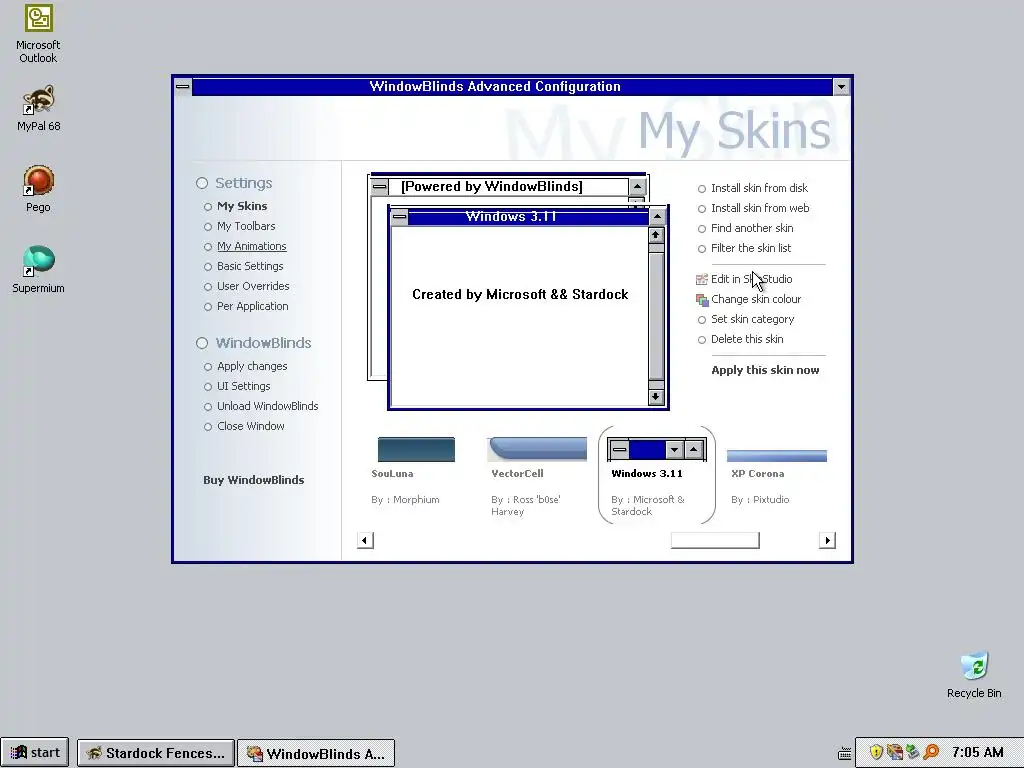
Task: Select the Supermium desktop shortcut
Action: (x=38, y=270)
